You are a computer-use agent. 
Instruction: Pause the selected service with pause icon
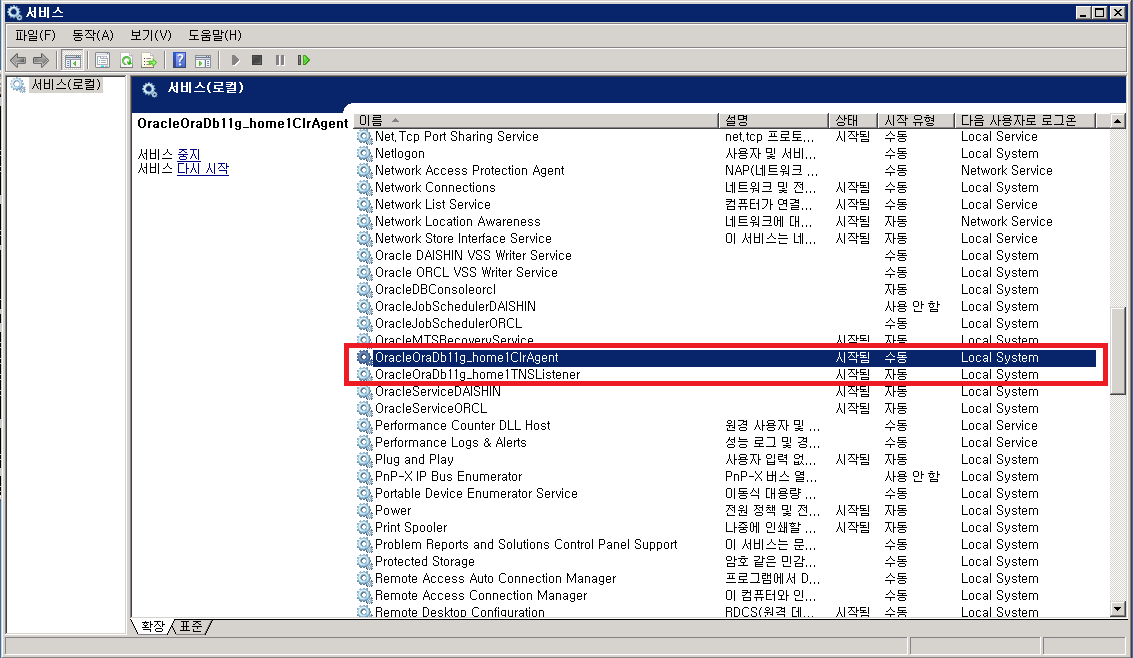[280, 60]
